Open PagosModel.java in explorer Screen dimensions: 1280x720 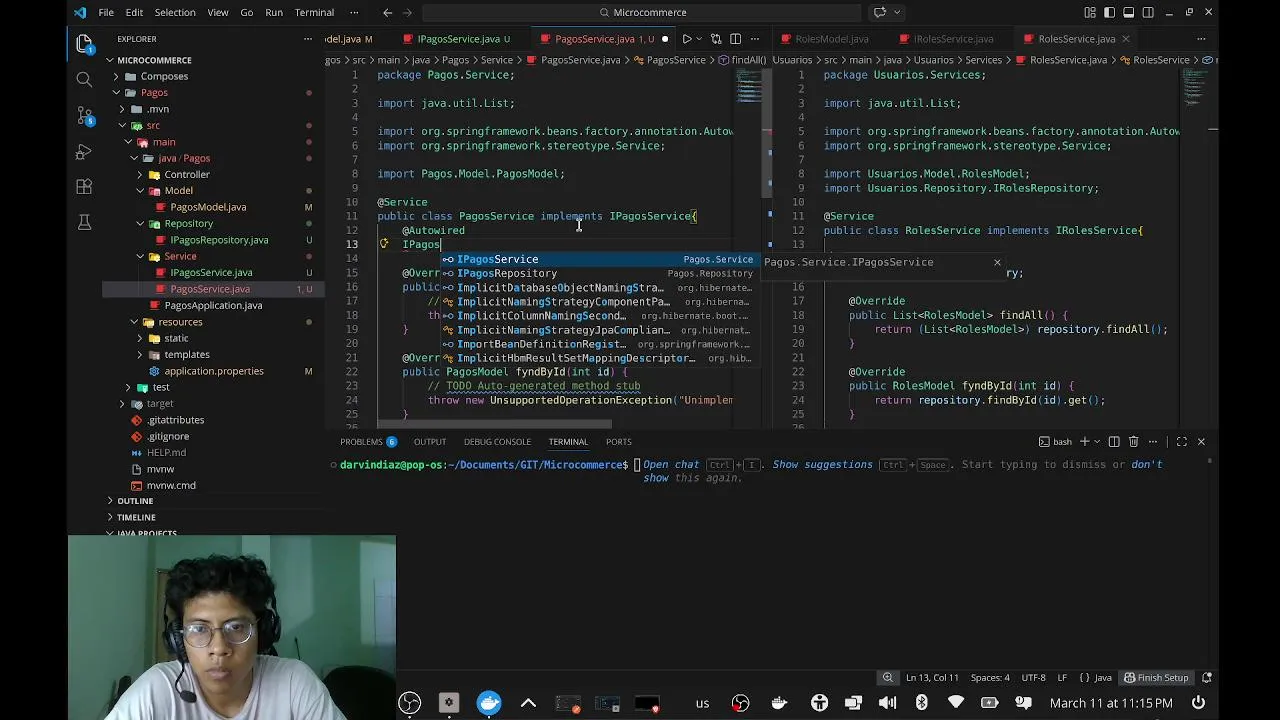[207, 207]
